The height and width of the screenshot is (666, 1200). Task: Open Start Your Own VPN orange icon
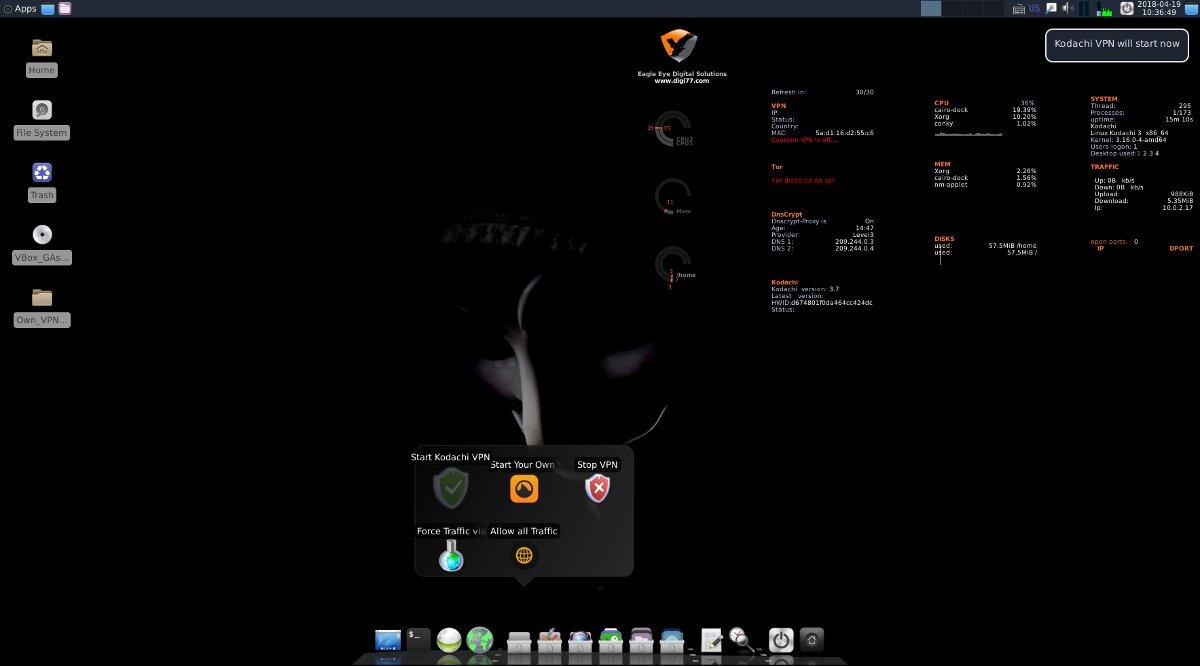pyautogui.click(x=523, y=489)
